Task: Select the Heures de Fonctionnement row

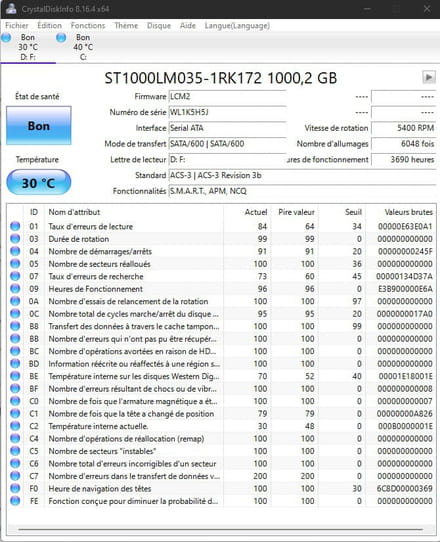Action: (221, 289)
